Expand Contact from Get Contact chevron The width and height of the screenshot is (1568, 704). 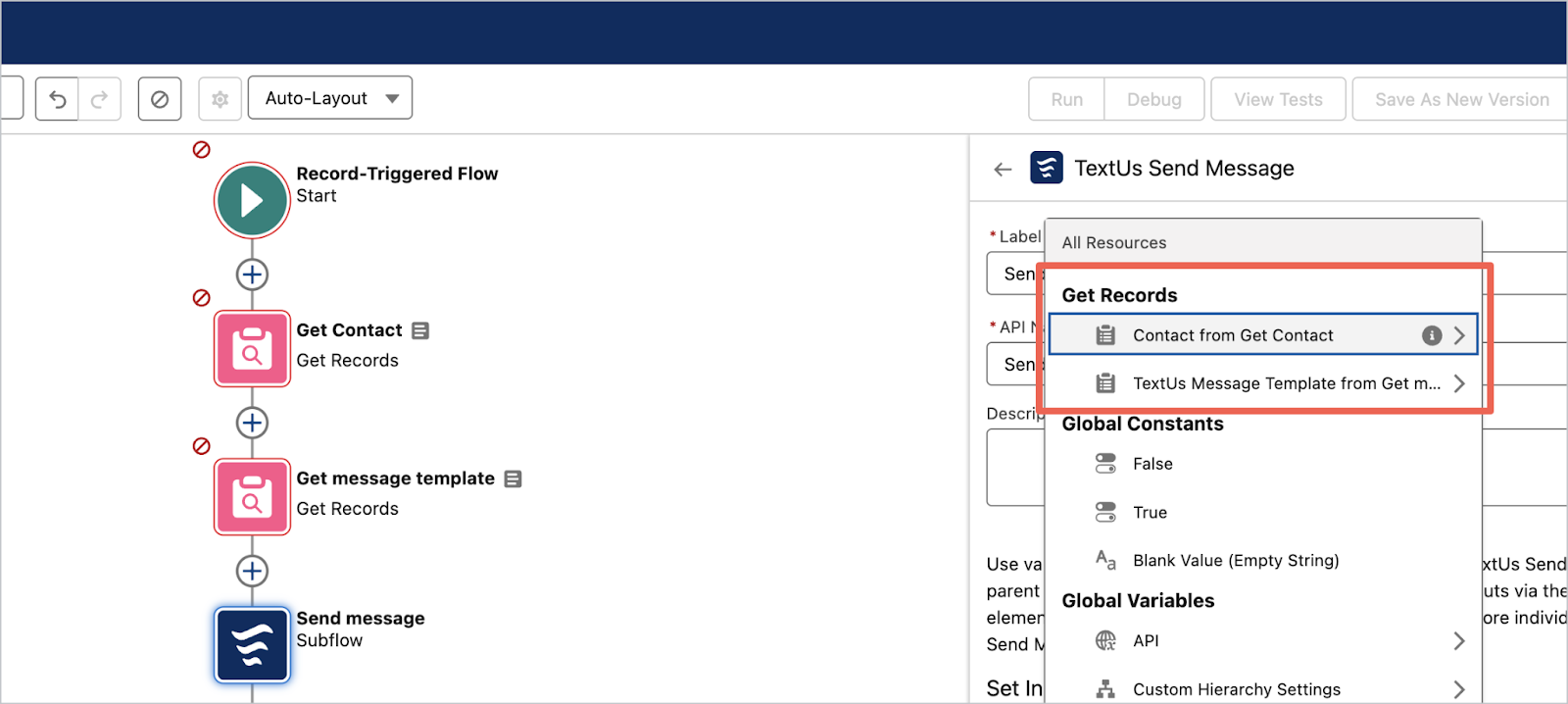pyautogui.click(x=1459, y=335)
